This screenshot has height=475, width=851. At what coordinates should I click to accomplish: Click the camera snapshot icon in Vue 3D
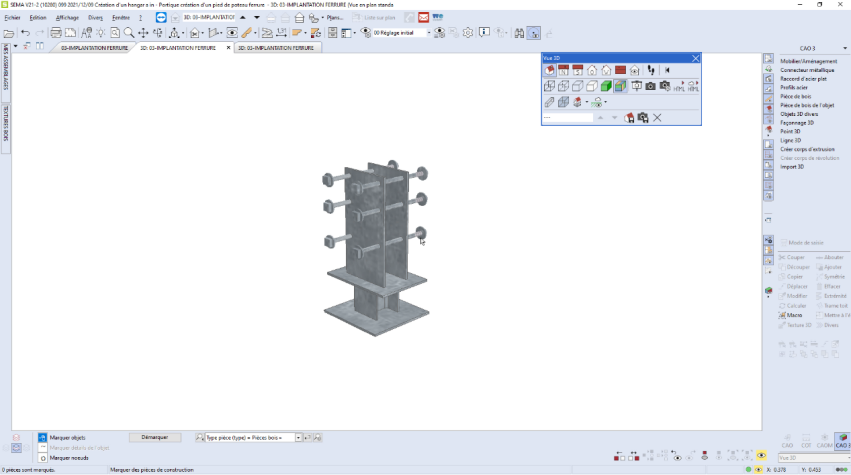650,87
